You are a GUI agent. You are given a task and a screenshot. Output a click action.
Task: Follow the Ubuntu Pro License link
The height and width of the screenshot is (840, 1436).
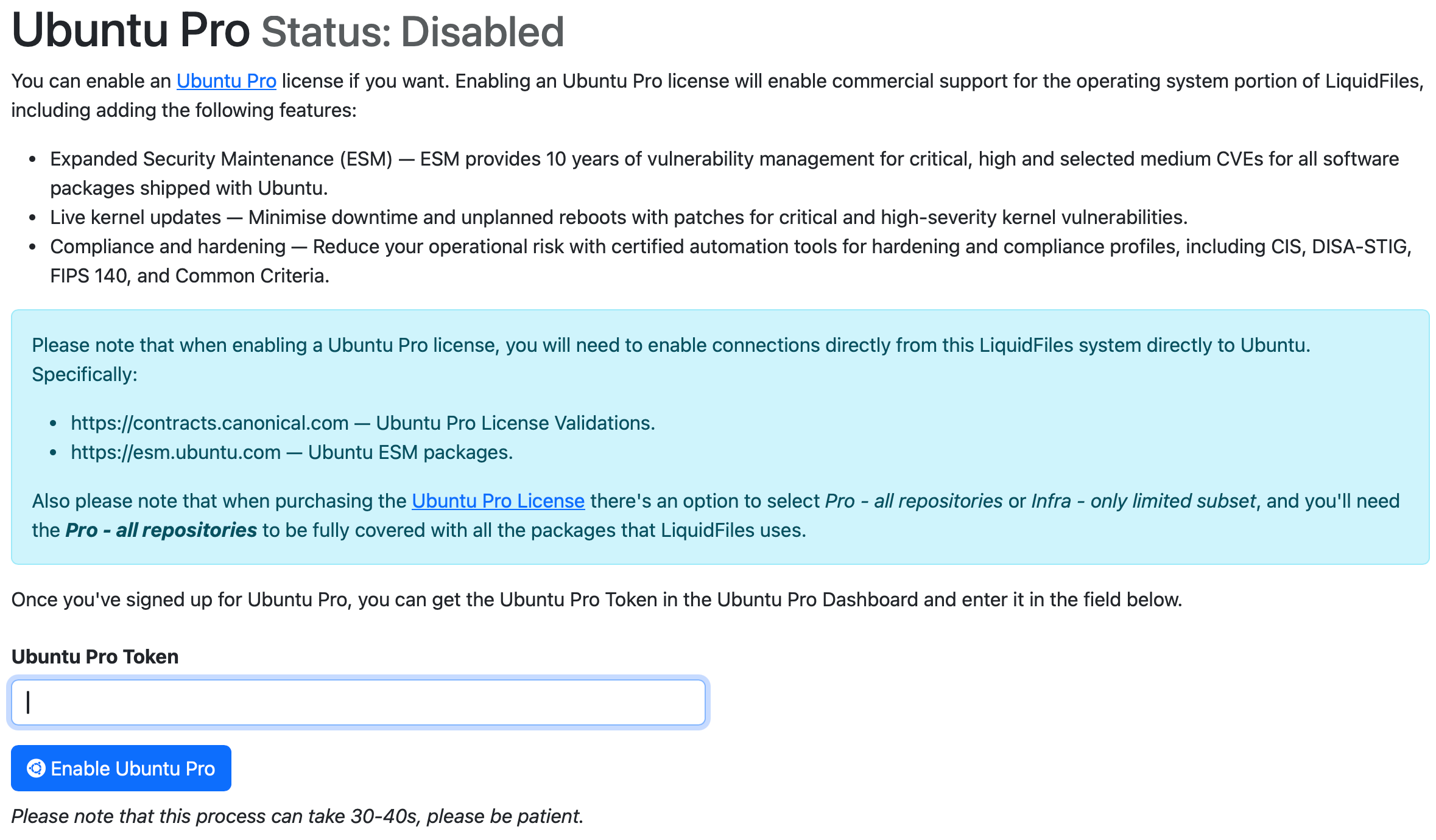tap(498, 501)
